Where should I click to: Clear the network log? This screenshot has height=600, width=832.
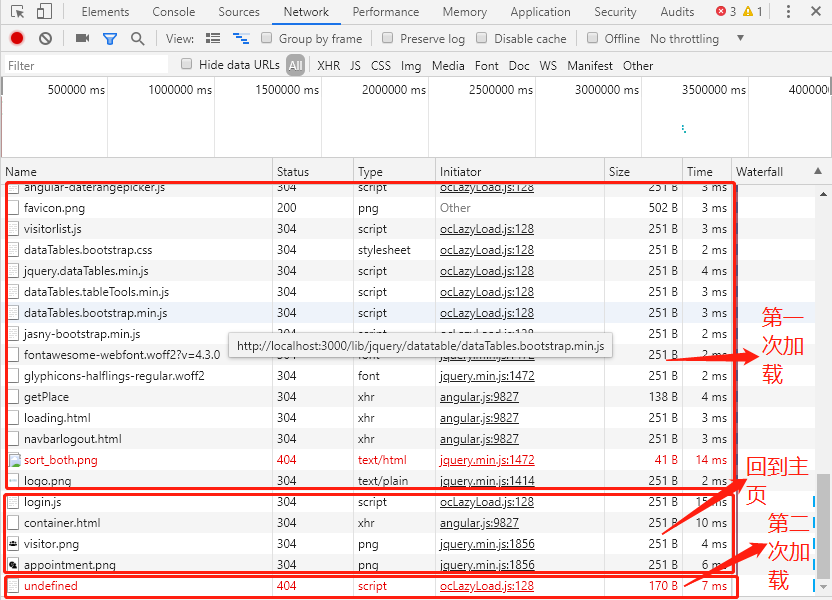(46, 38)
